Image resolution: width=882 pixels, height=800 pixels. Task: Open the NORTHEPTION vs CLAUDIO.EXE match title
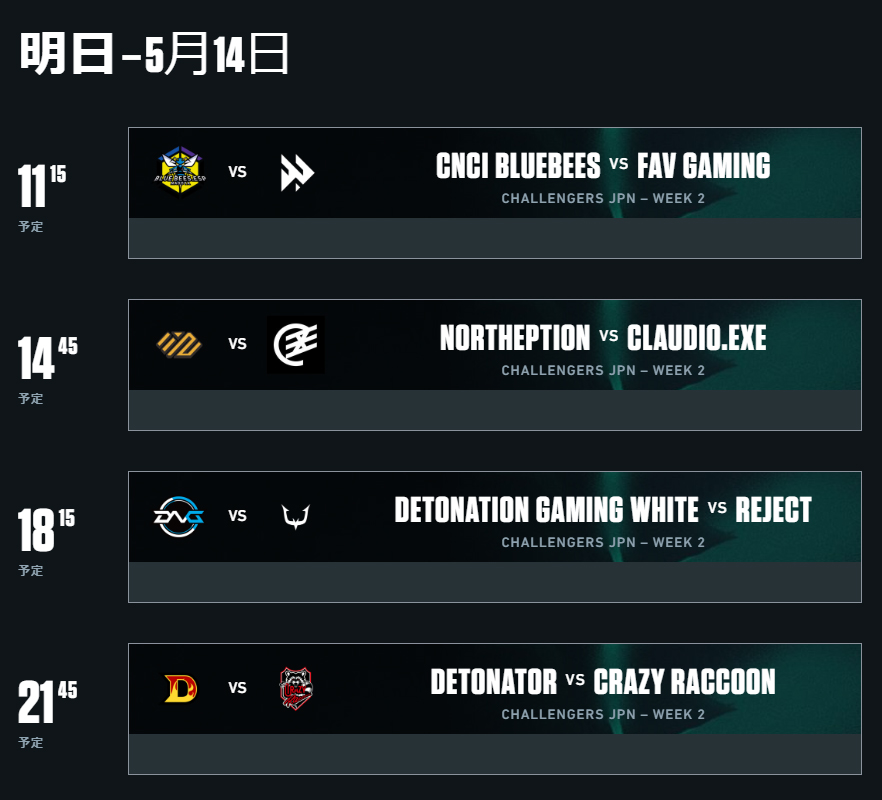point(603,338)
